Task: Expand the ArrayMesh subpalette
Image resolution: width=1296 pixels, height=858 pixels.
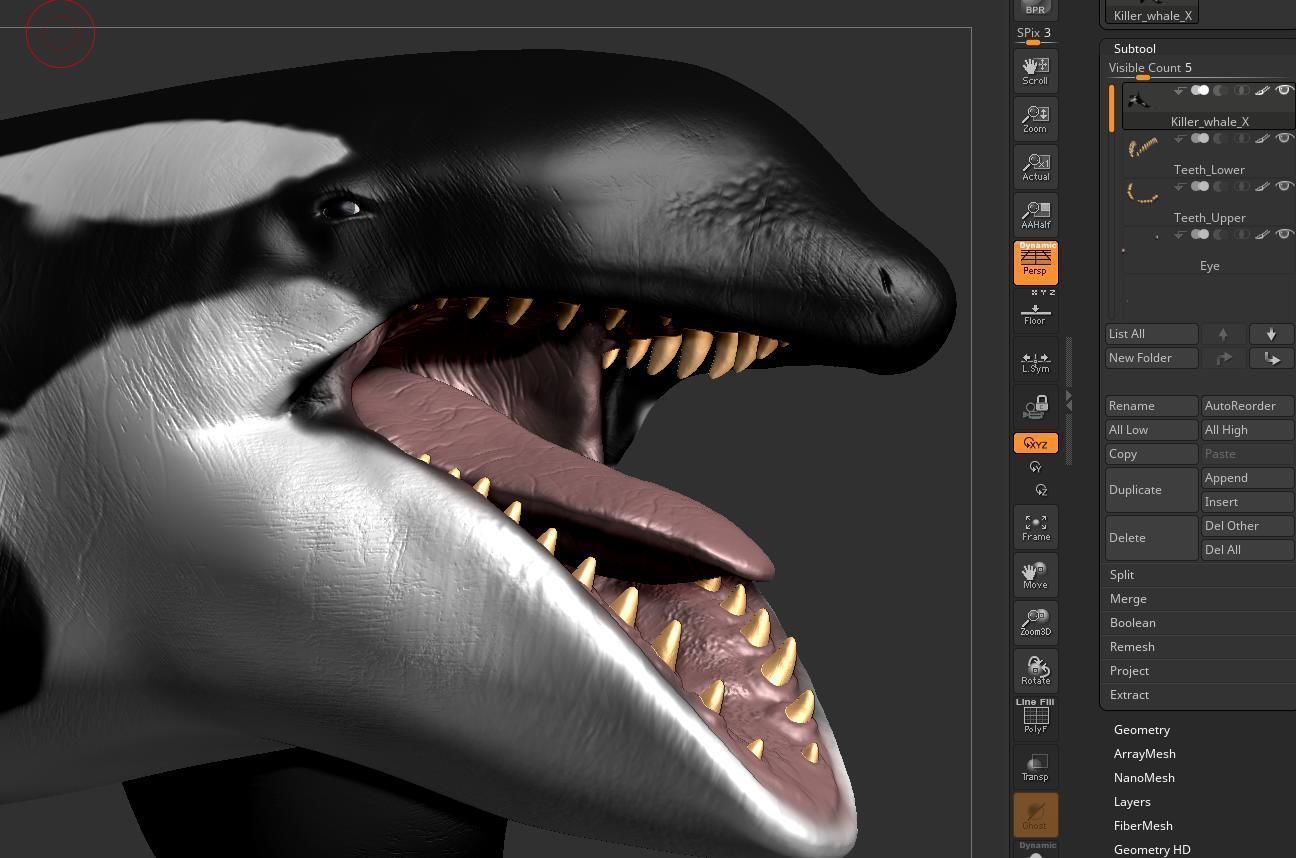Action: (1144, 754)
